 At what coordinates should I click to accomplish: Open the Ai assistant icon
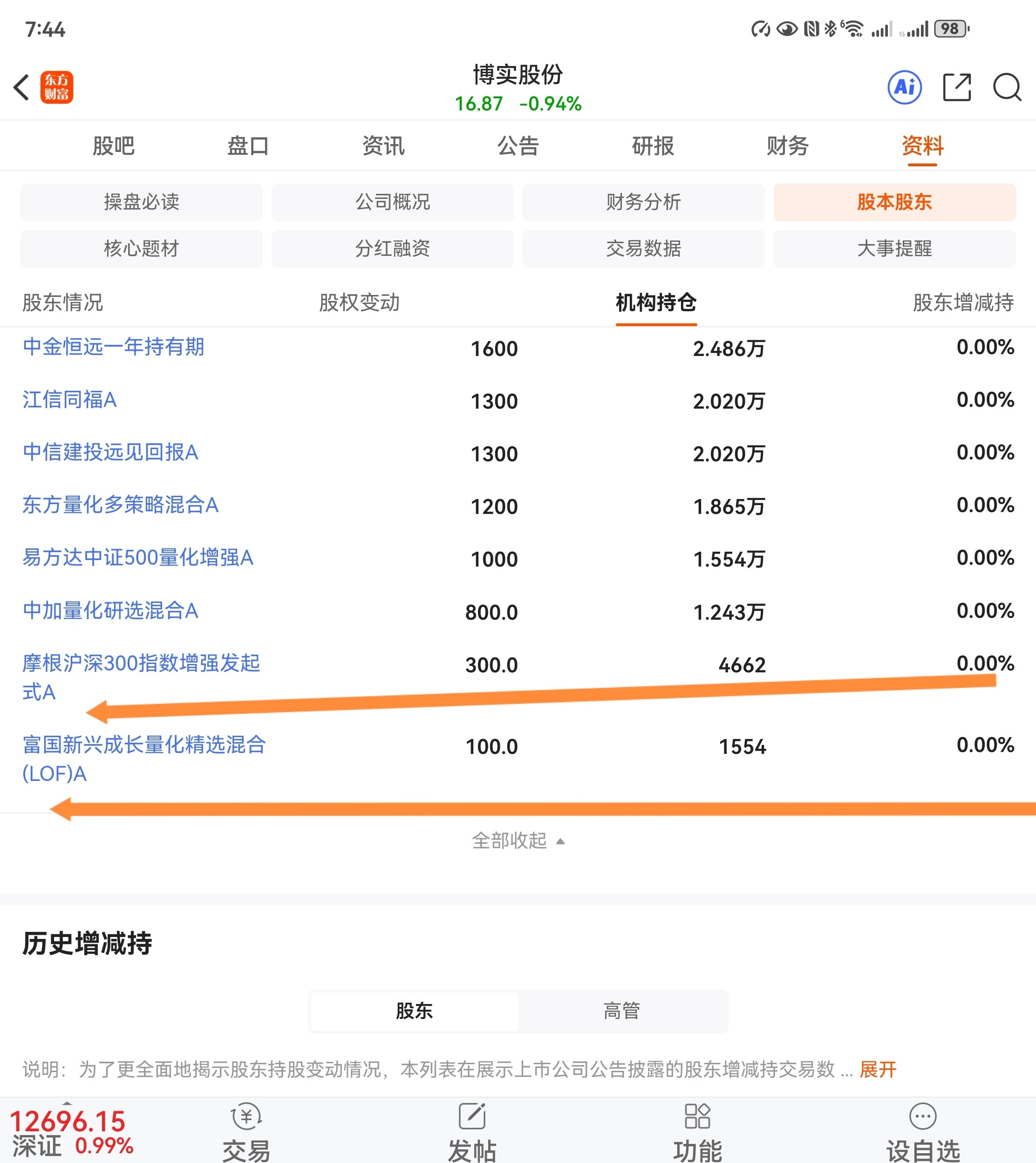[x=905, y=87]
